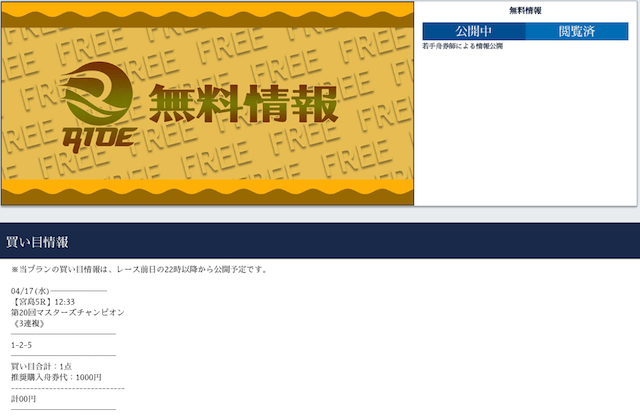Click the 買い目情報 section header

click(37, 242)
